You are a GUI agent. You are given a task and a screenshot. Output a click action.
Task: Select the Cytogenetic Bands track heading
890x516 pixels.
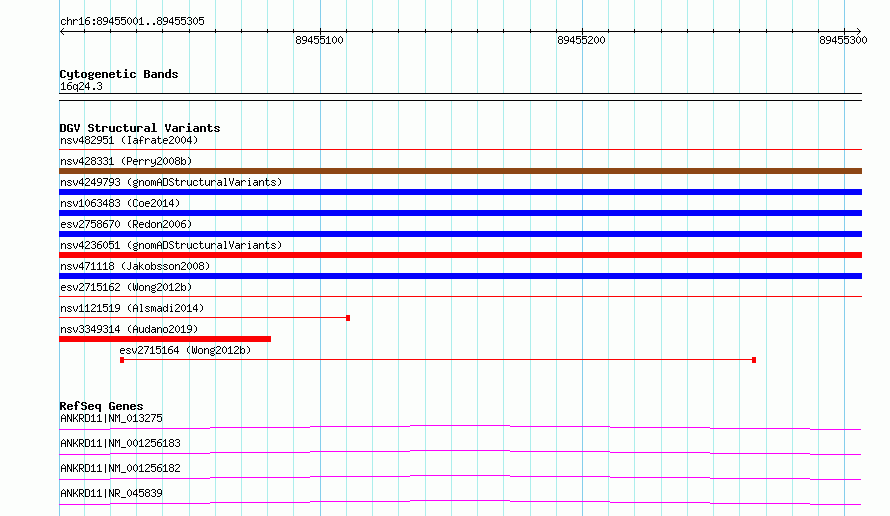119,74
